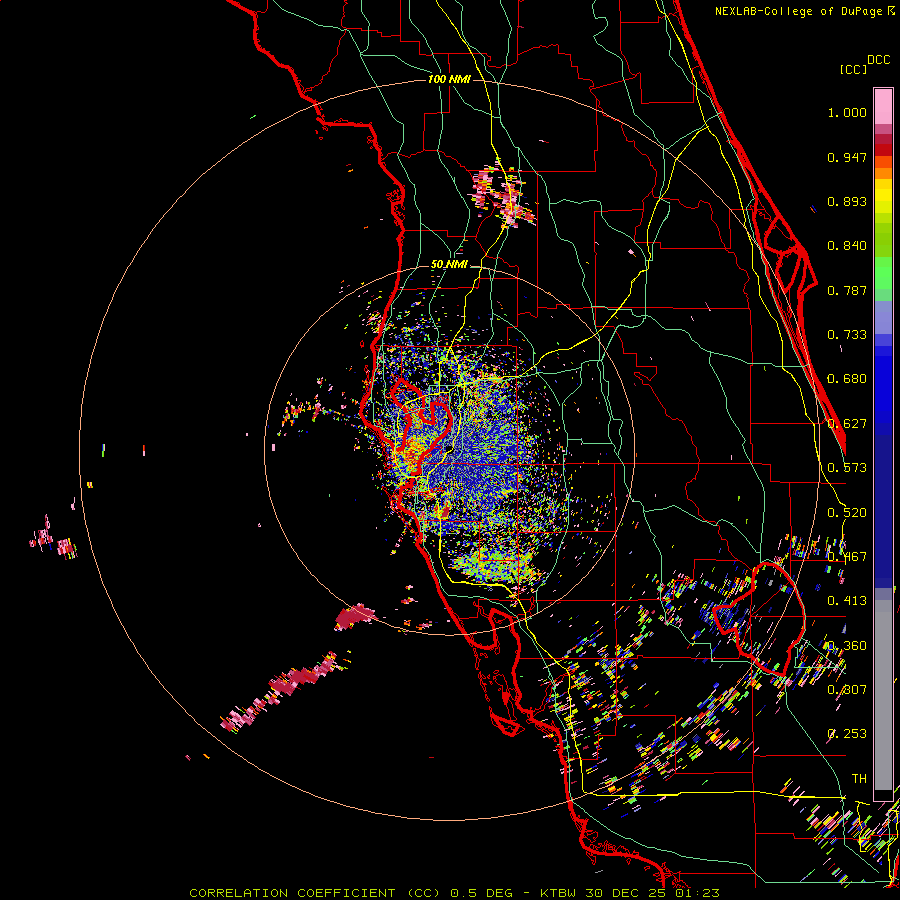Viewport: 900px width, 900px height.
Task: Select the "DCC" product label
Action: coord(878,60)
